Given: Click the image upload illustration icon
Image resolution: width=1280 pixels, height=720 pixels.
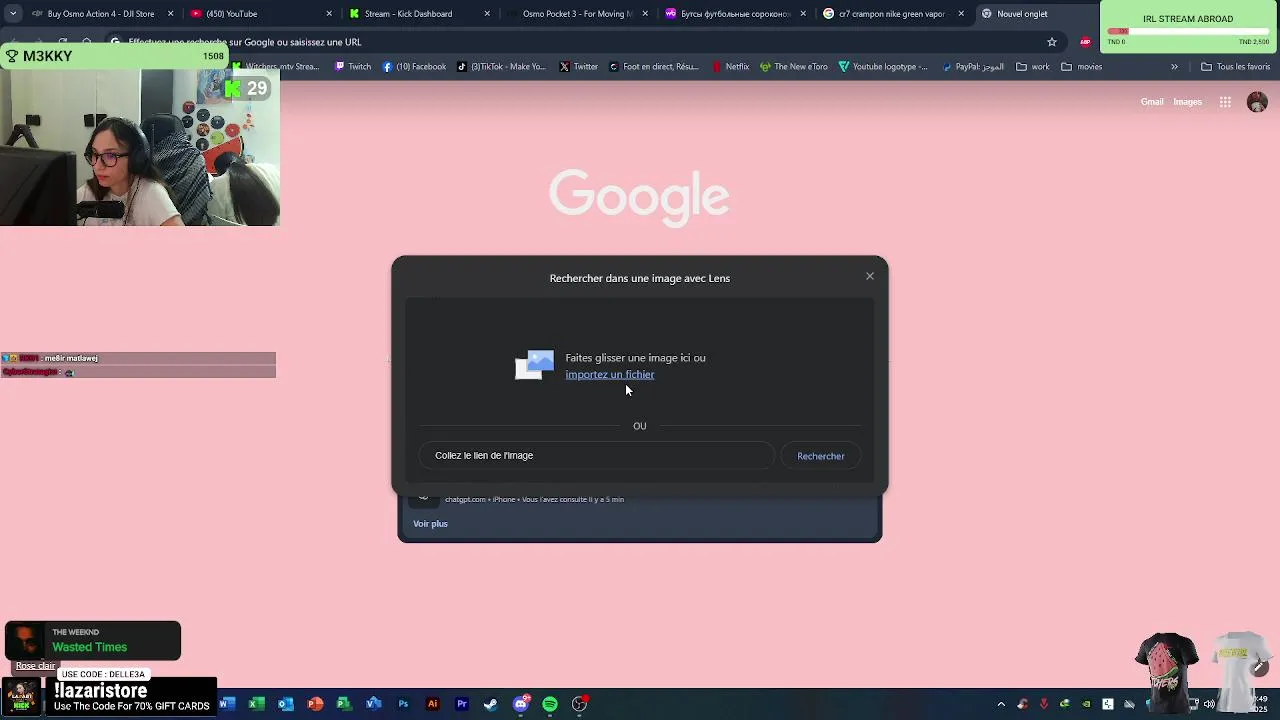Looking at the screenshot, I should (534, 365).
